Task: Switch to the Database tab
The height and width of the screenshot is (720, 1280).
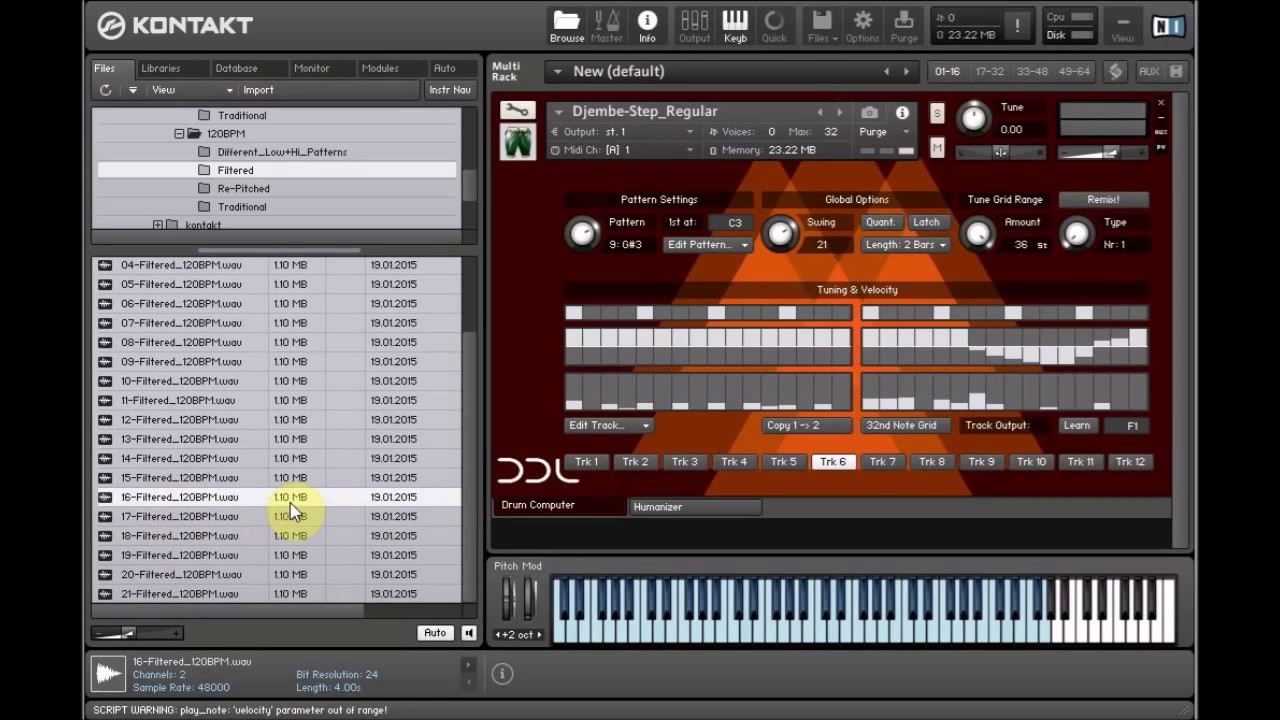Action: (237, 68)
